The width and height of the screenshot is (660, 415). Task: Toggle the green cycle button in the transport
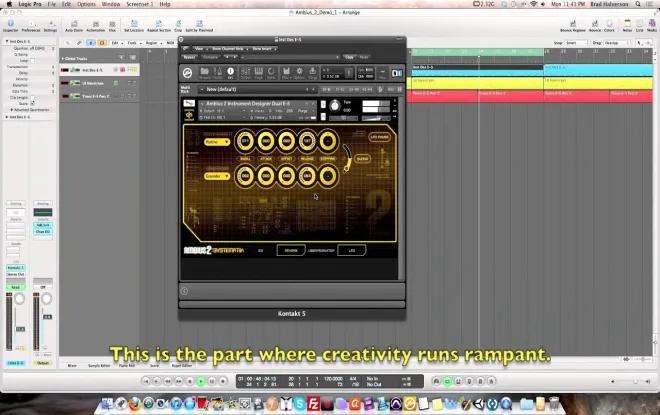coord(447,381)
